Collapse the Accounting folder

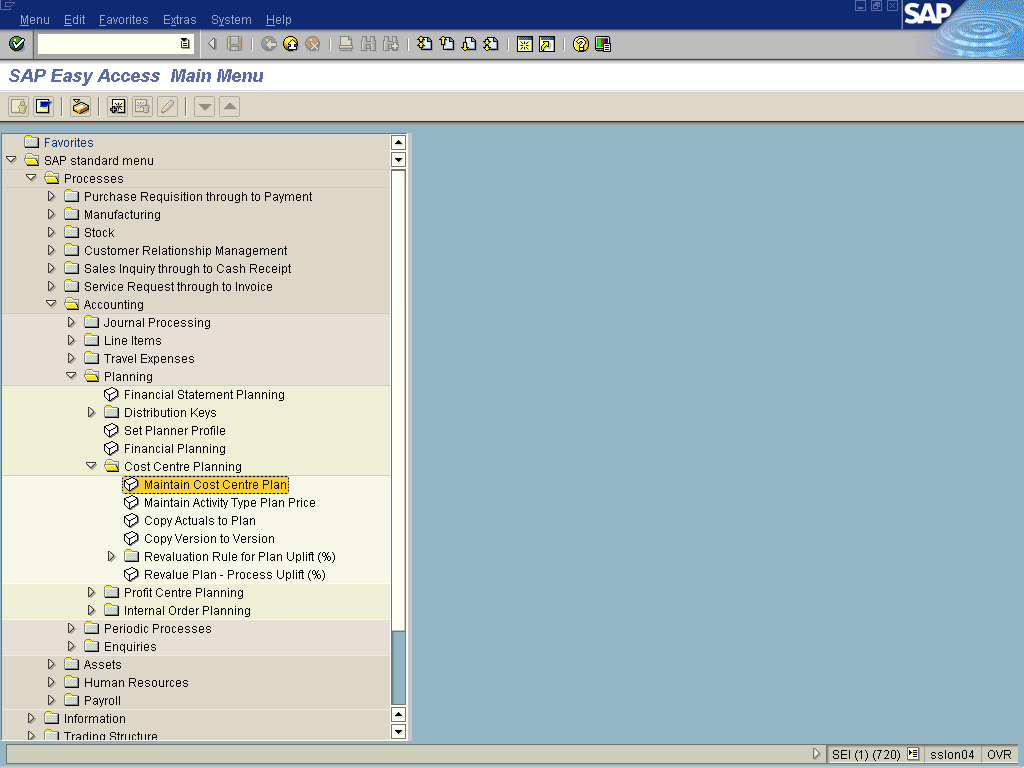pyautogui.click(x=51, y=304)
